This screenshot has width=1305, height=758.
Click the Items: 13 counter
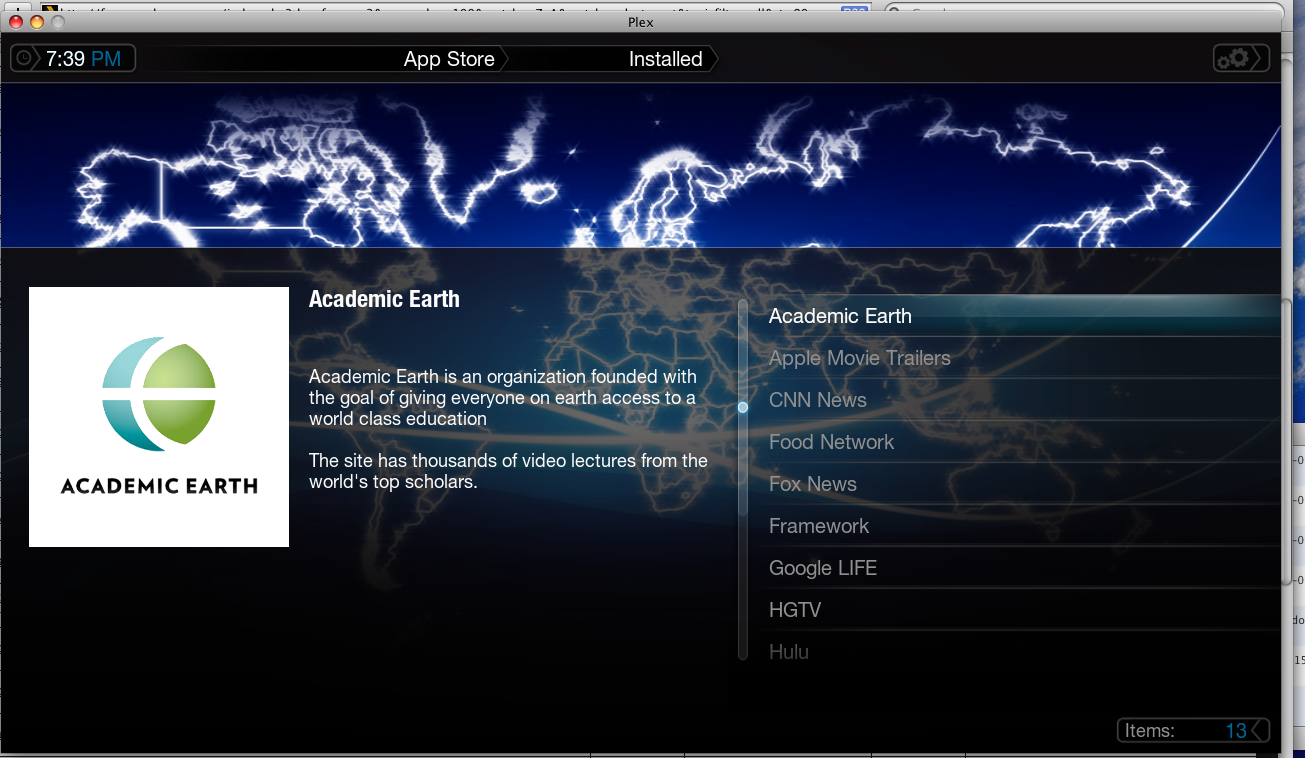(1193, 731)
